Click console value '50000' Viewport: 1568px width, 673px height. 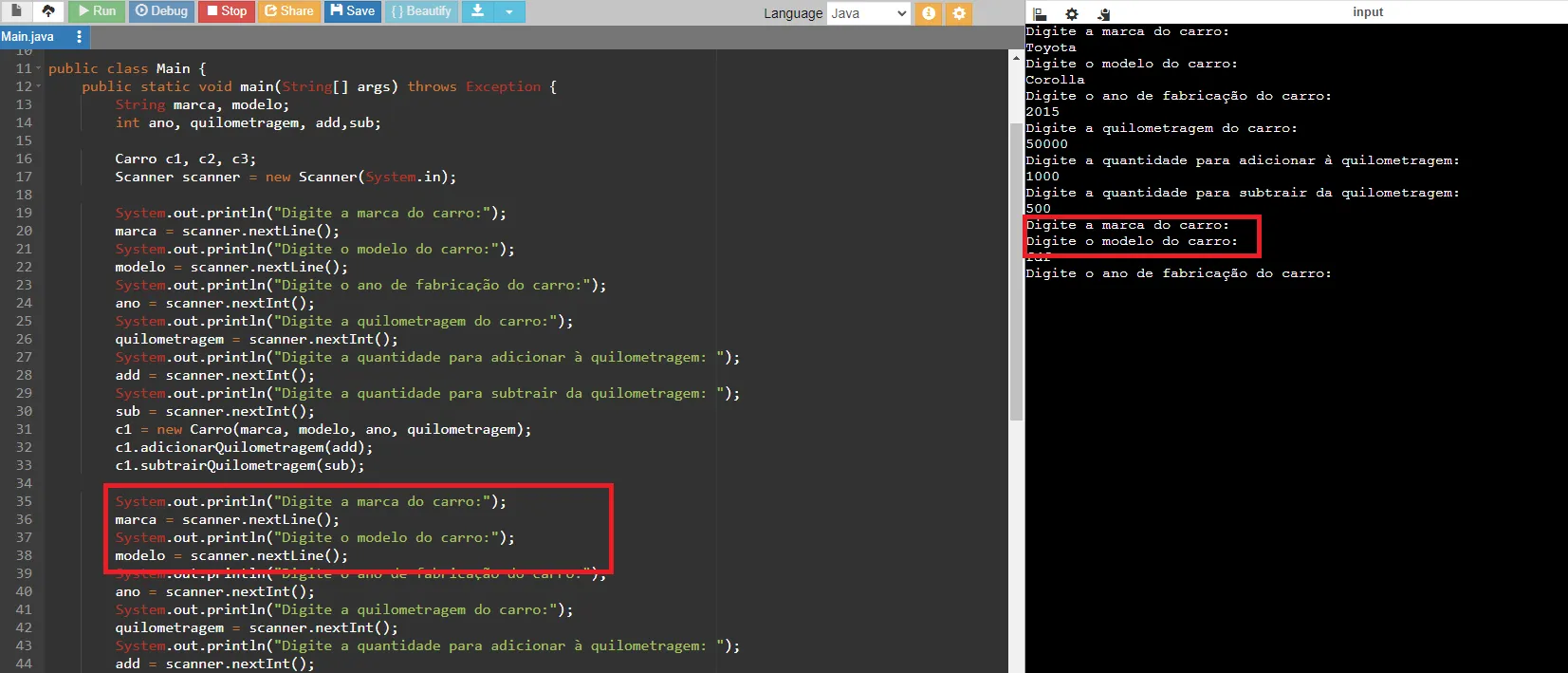coord(1046,144)
